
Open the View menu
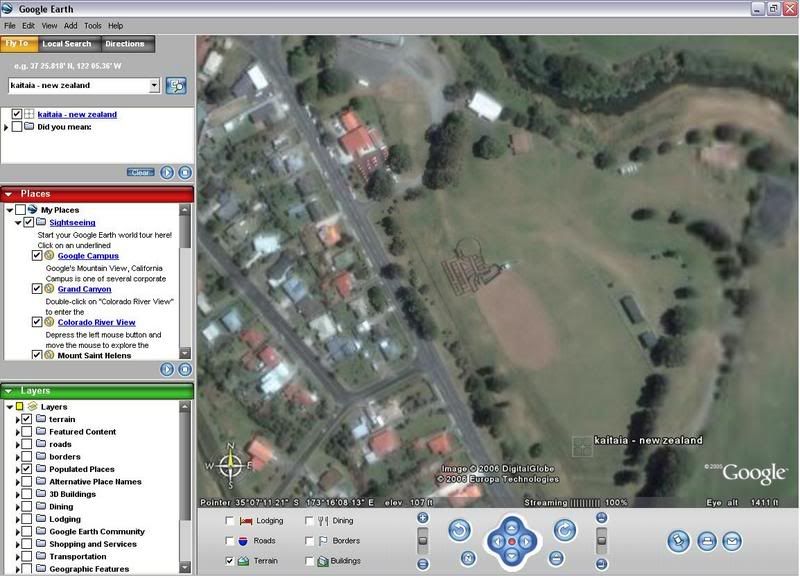(49, 26)
